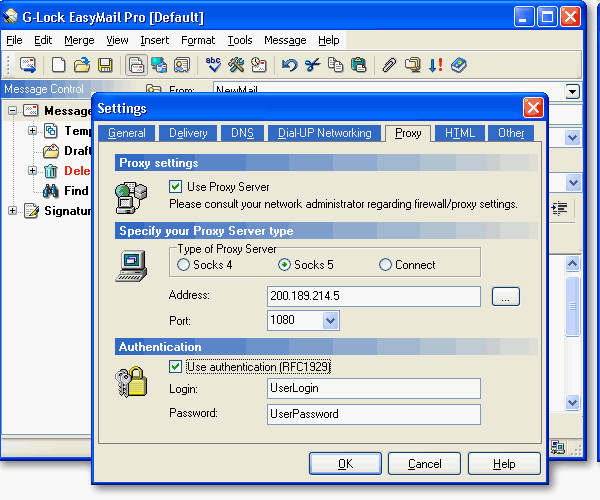The height and width of the screenshot is (500, 600).
Task: Attach a file with paperclip icon
Action: [x=389, y=65]
